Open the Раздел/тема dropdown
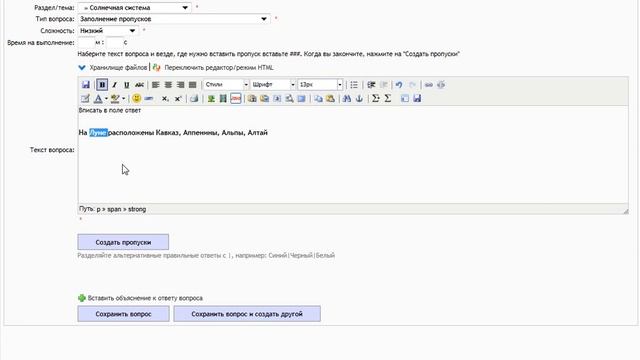The width and height of the screenshot is (640, 360). pyautogui.click(x=134, y=7)
